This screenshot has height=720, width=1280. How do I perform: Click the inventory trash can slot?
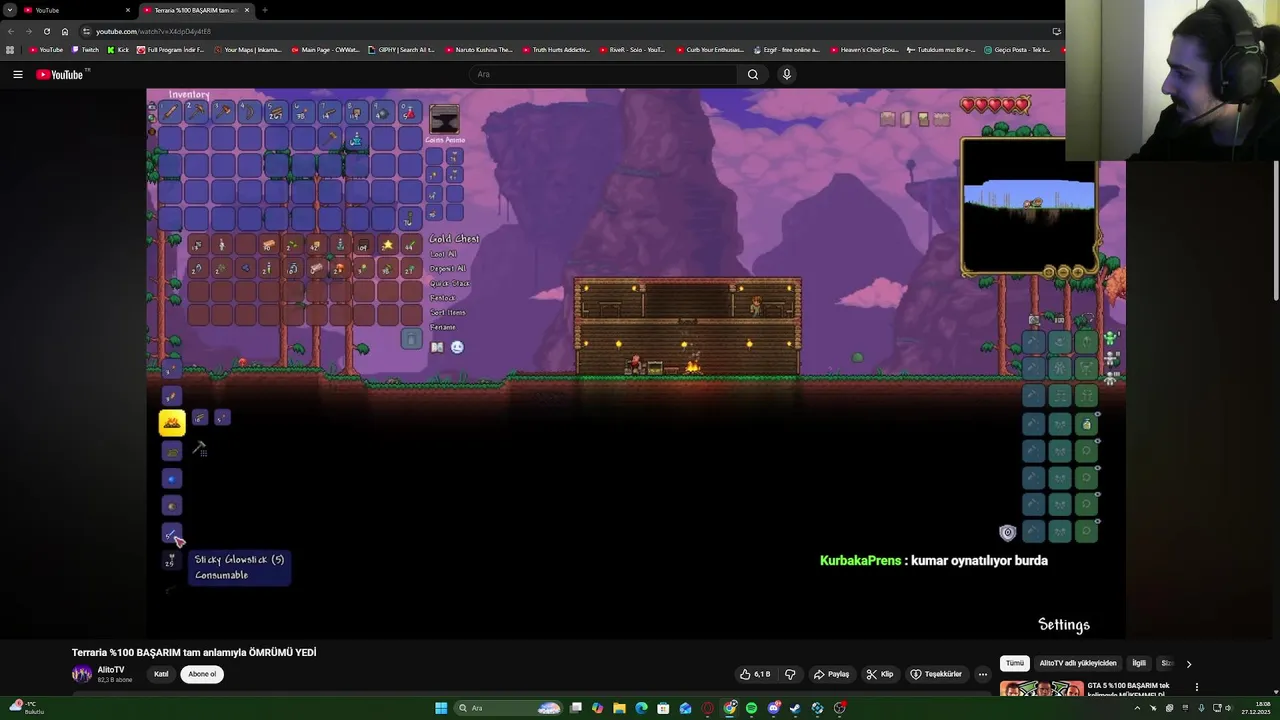click(x=411, y=339)
